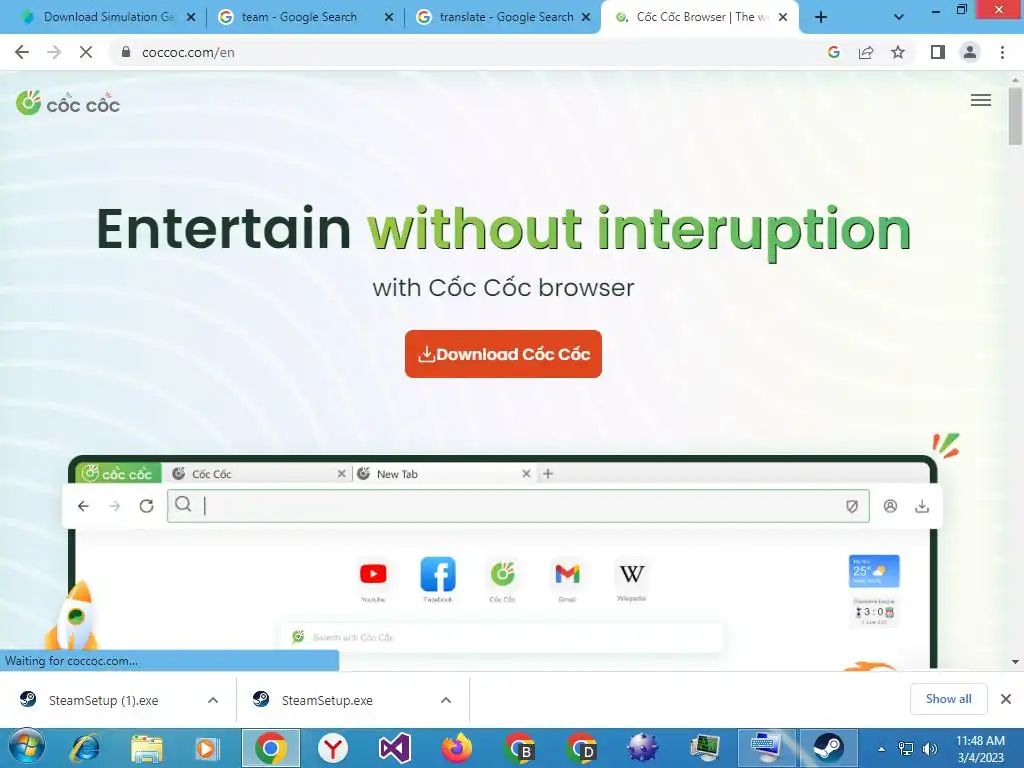Click the Download Cốc Cốc button
The image size is (1024, 768).
(x=503, y=354)
